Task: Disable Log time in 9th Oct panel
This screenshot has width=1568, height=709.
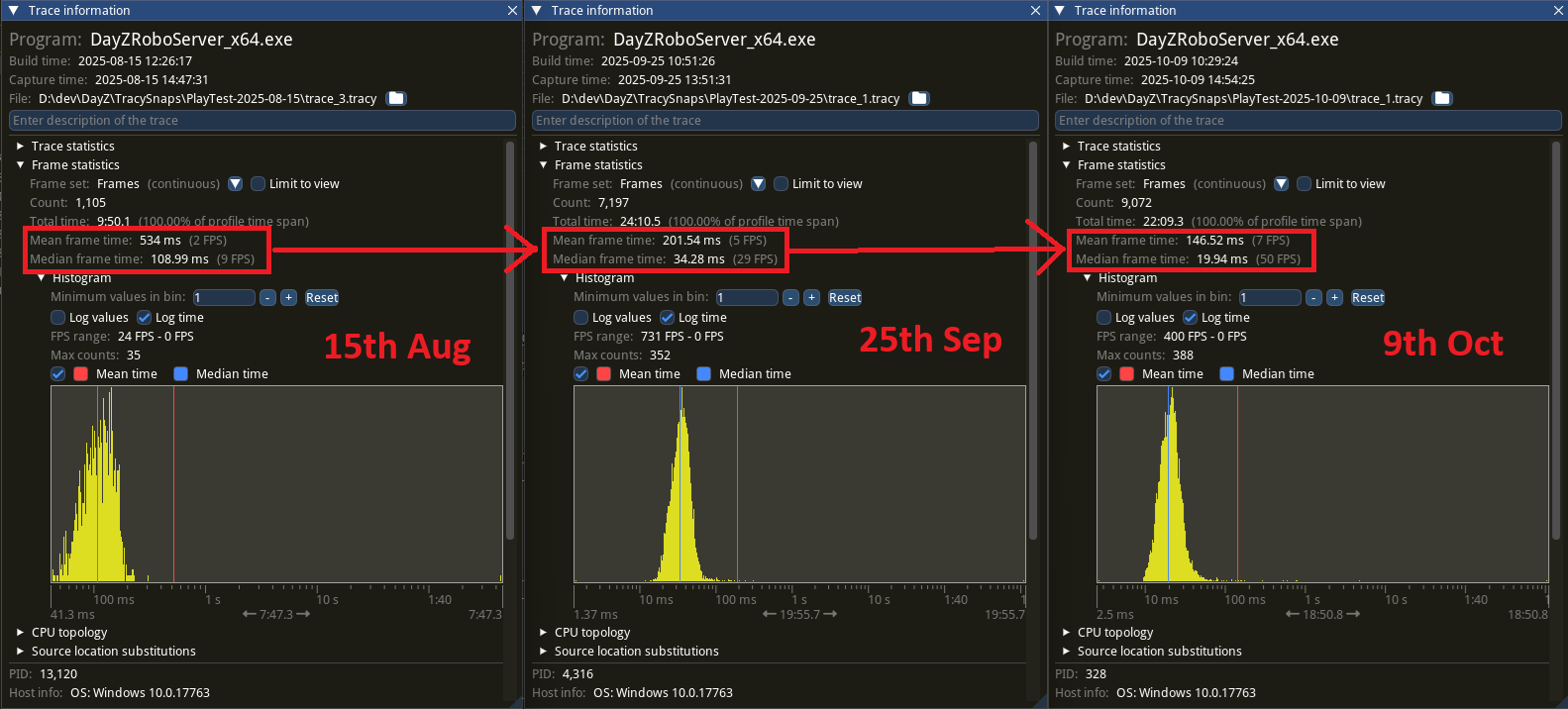Action: (x=1191, y=318)
